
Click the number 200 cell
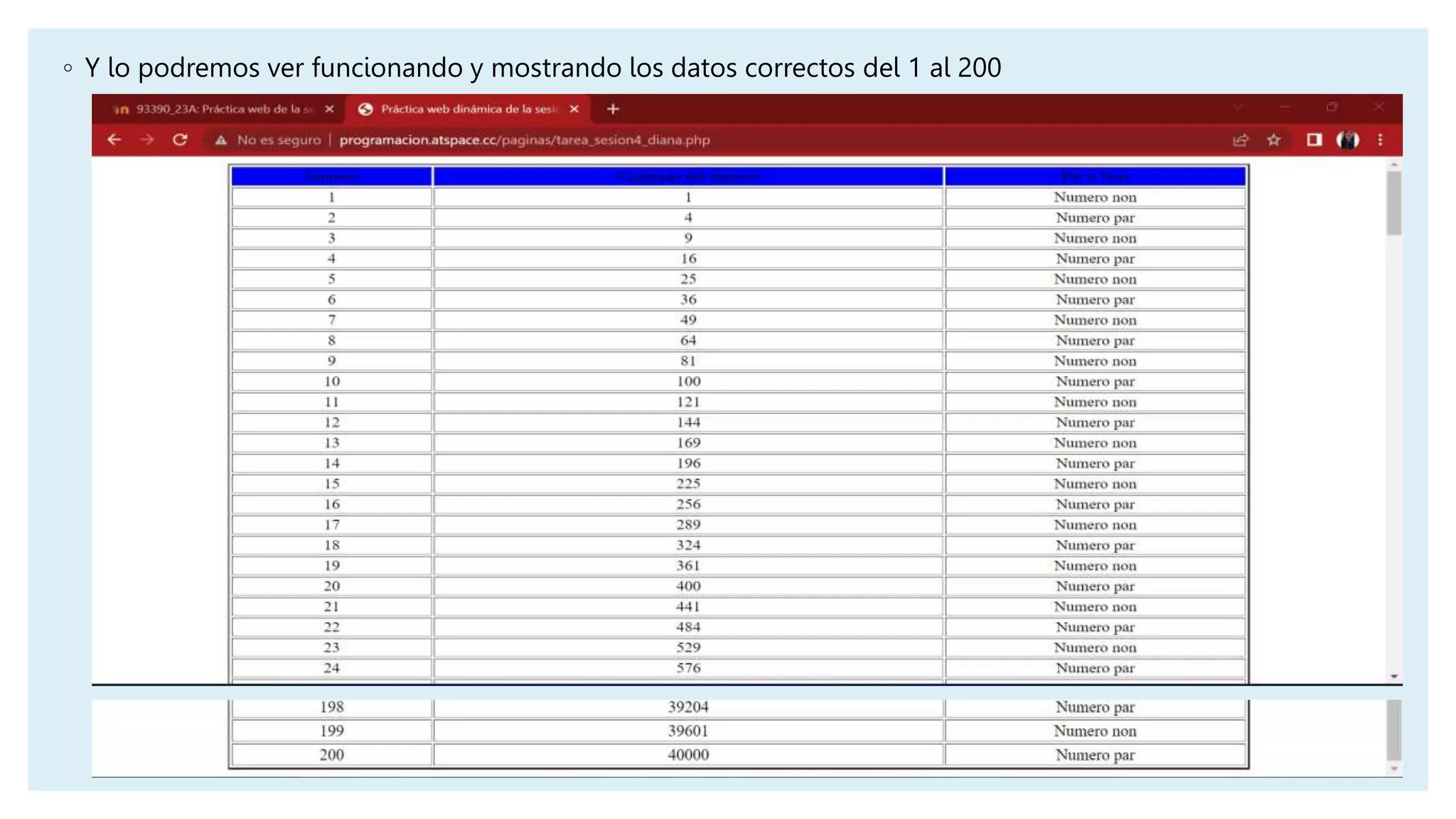click(x=332, y=755)
